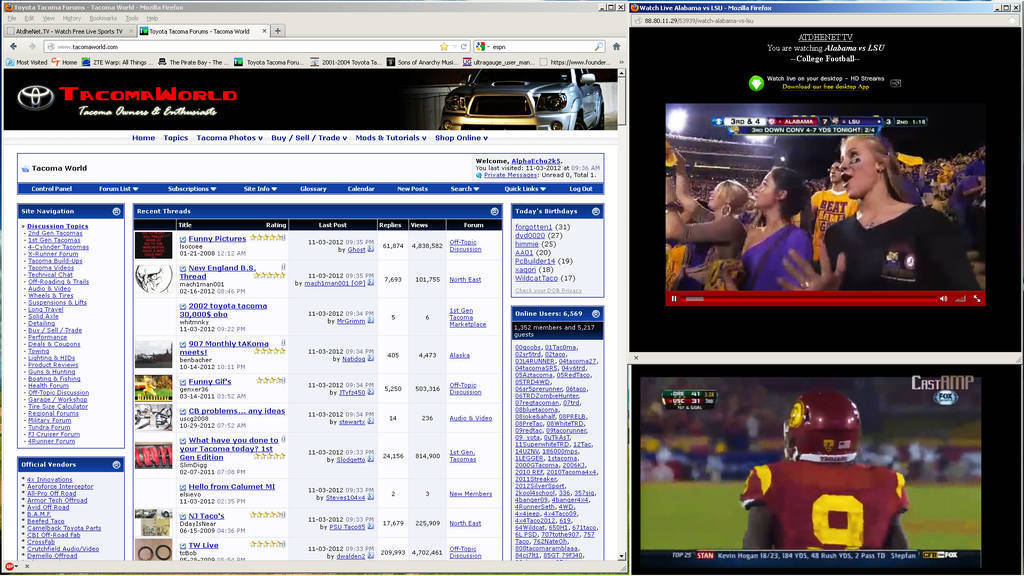The width and height of the screenshot is (1024, 576).
Task: Open the 2001-2004 Toyota Tacoma bookmark
Action: [x=345, y=62]
